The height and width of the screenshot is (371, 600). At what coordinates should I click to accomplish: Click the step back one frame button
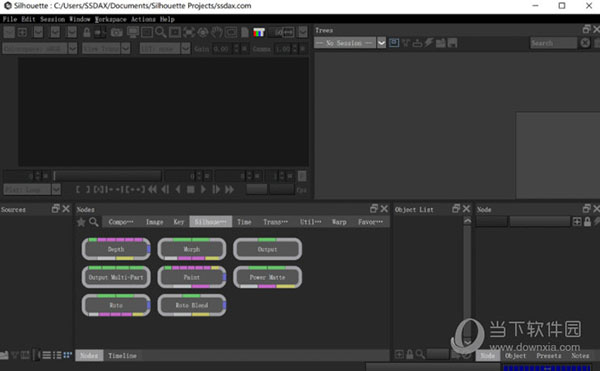[x=165, y=189]
